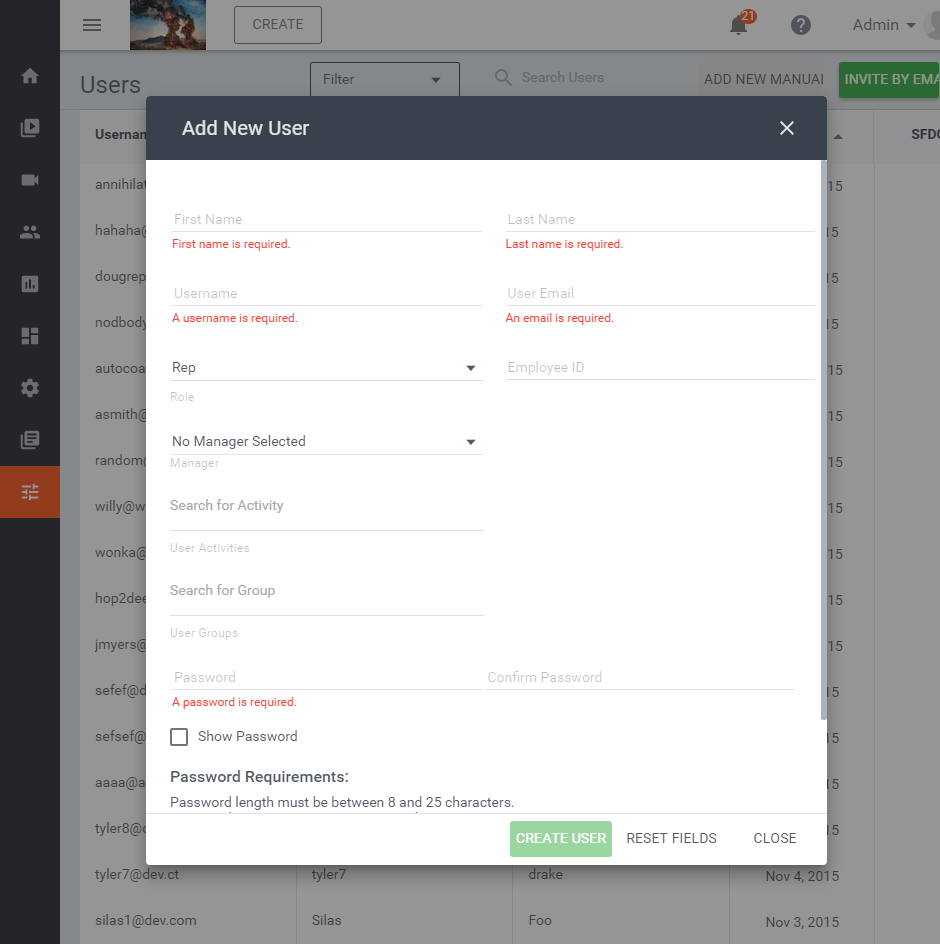
Task: Expand the Admin account menu
Action: tap(884, 25)
